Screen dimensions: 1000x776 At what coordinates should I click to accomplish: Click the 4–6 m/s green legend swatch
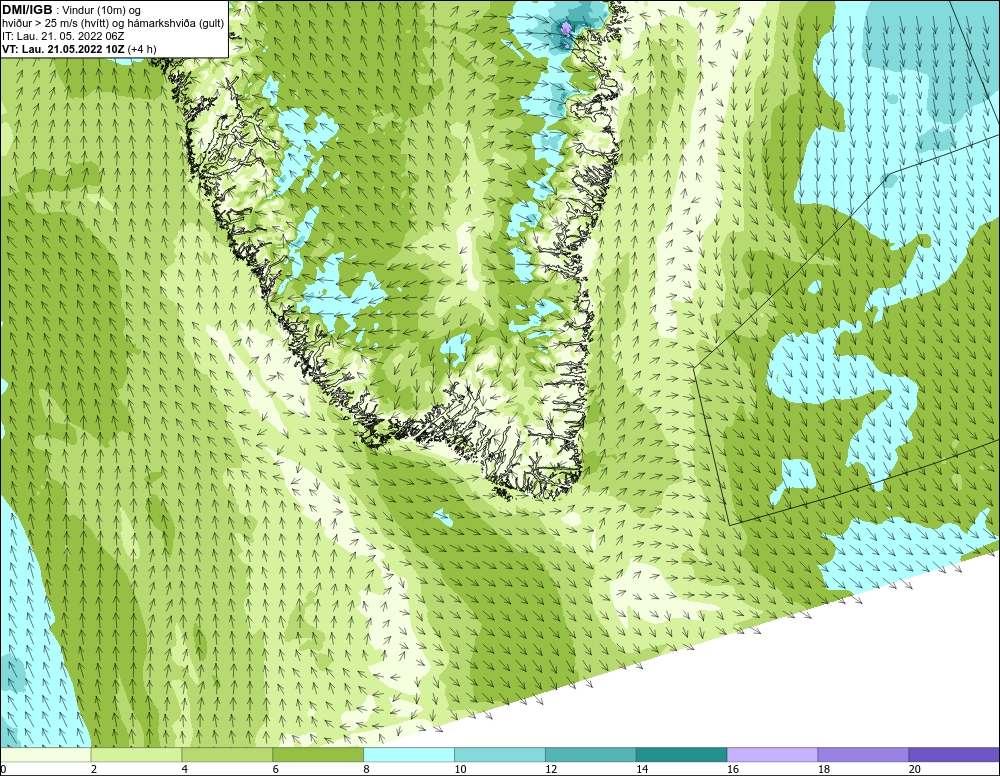227,755
